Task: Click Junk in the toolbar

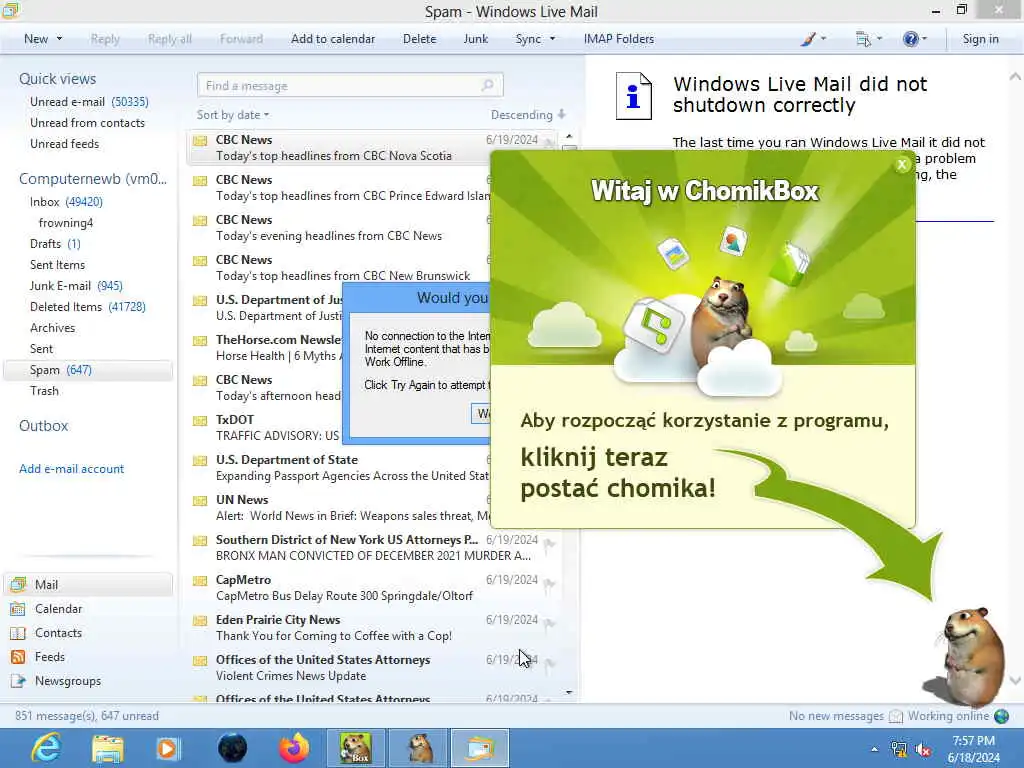Action: (475, 39)
